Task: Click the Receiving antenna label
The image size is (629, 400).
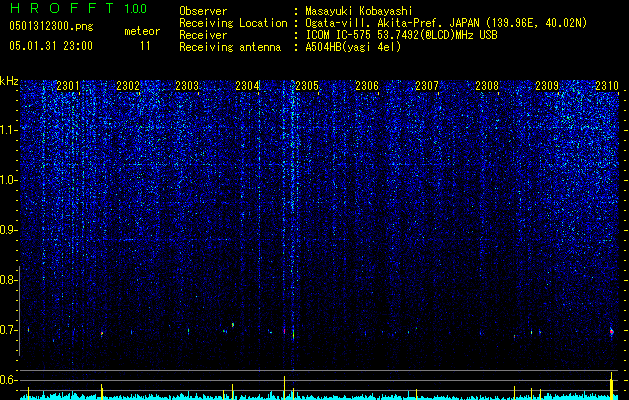Action: click(x=230, y=47)
